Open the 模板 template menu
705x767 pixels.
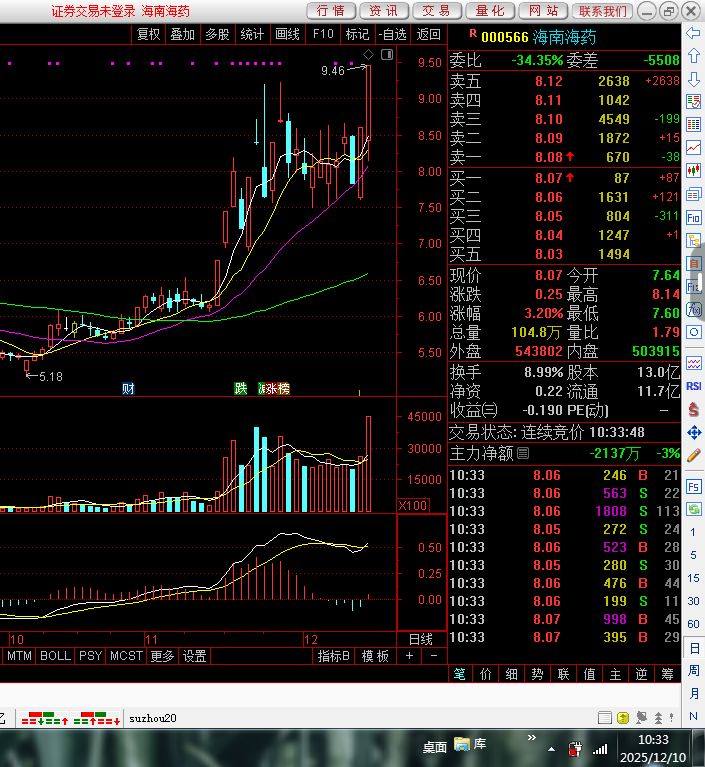[375, 656]
